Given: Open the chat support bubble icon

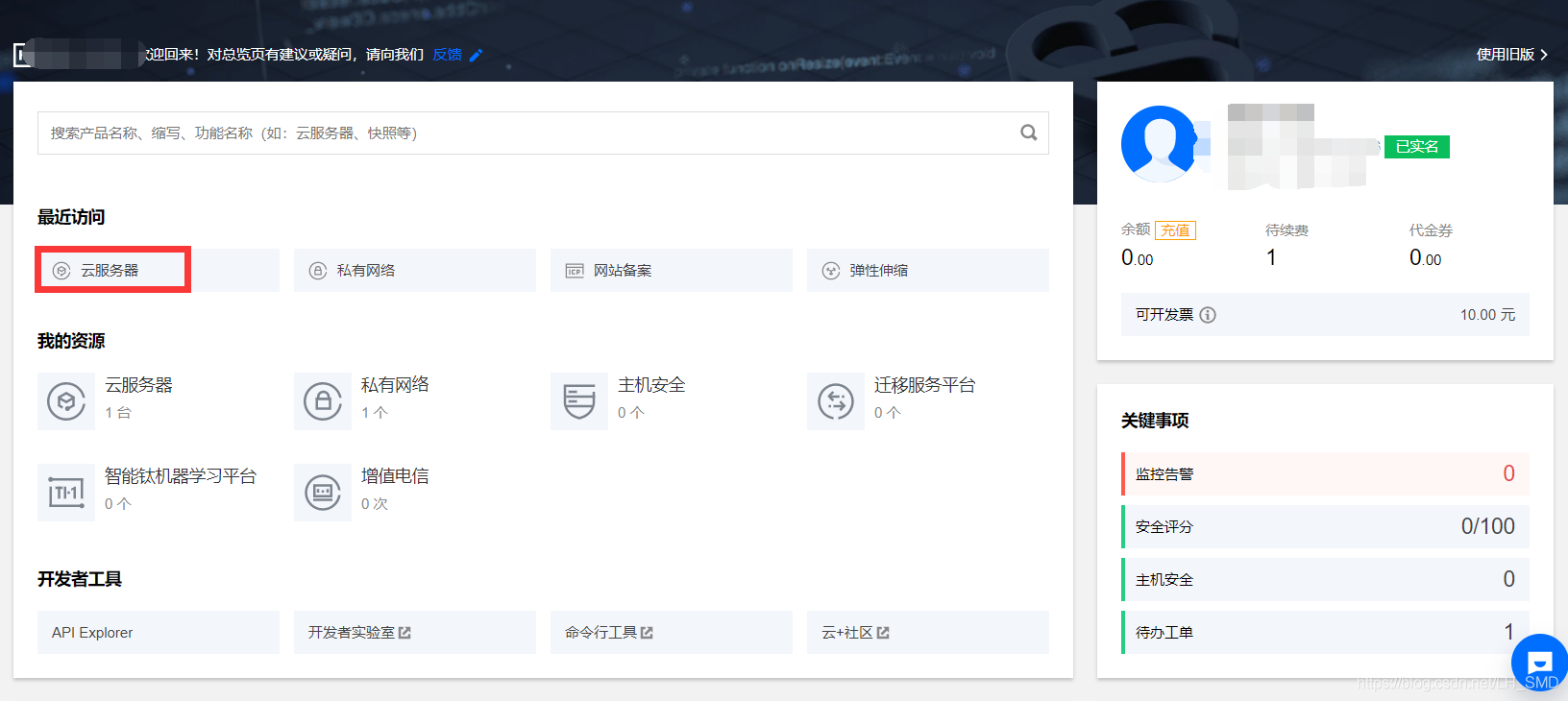Looking at the screenshot, I should [1539, 662].
